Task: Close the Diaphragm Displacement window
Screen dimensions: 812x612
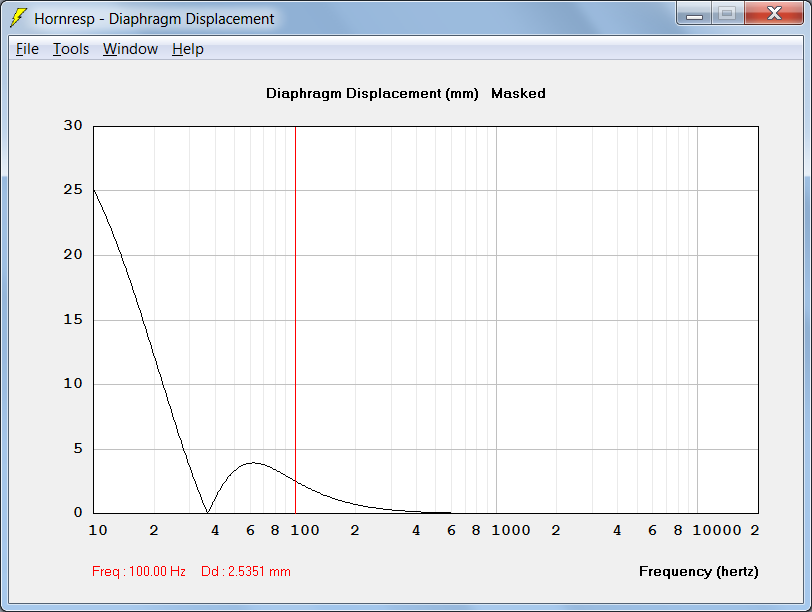Action: (774, 14)
